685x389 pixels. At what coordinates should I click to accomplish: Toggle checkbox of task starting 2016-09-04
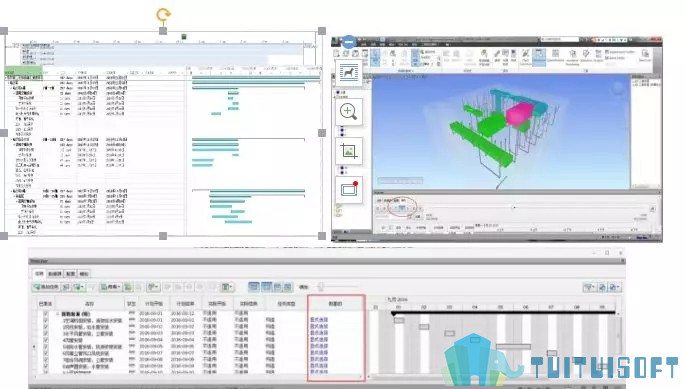click(x=46, y=340)
